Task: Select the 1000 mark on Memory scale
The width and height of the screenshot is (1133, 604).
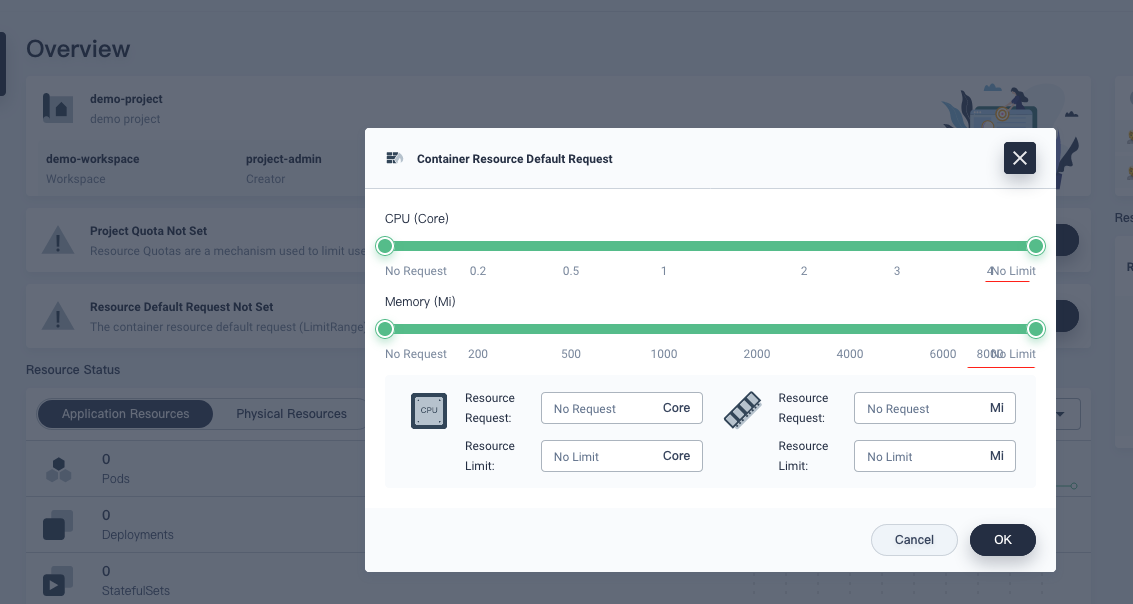Action: click(663, 354)
